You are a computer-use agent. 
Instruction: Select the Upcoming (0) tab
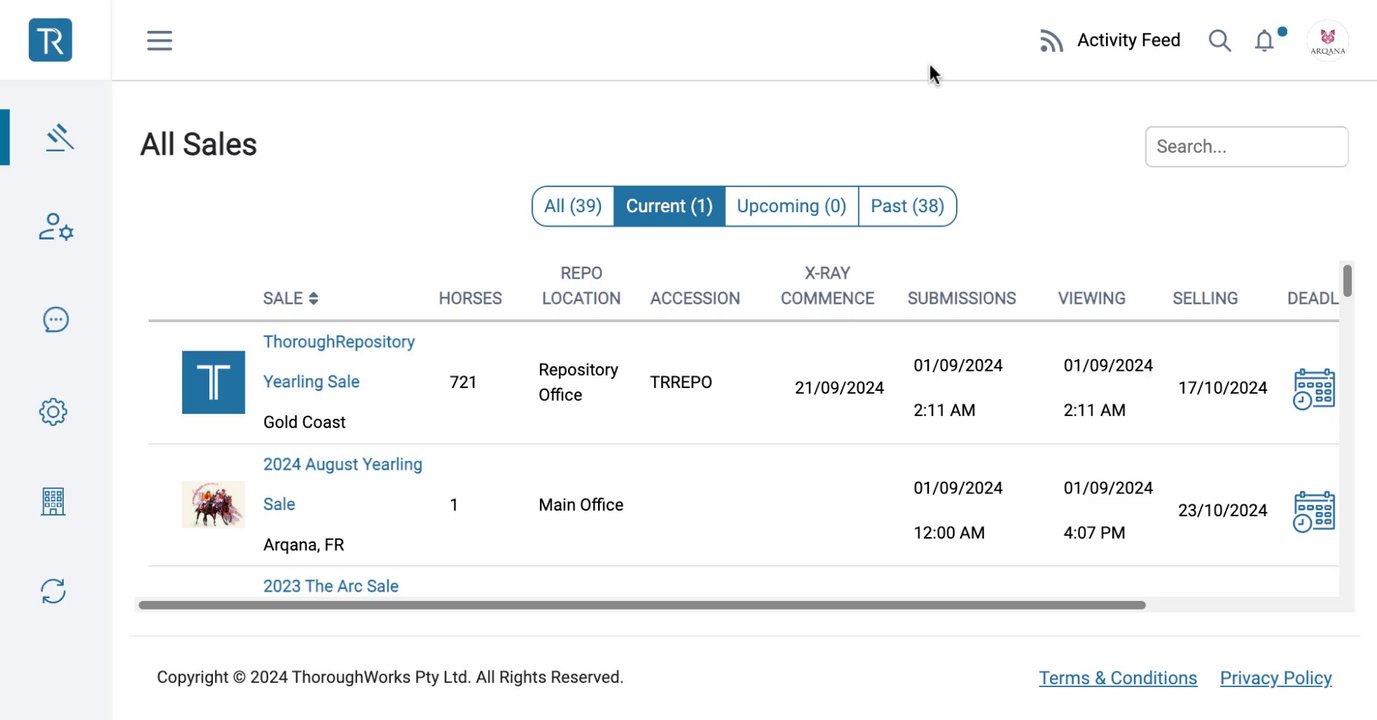tap(791, 206)
